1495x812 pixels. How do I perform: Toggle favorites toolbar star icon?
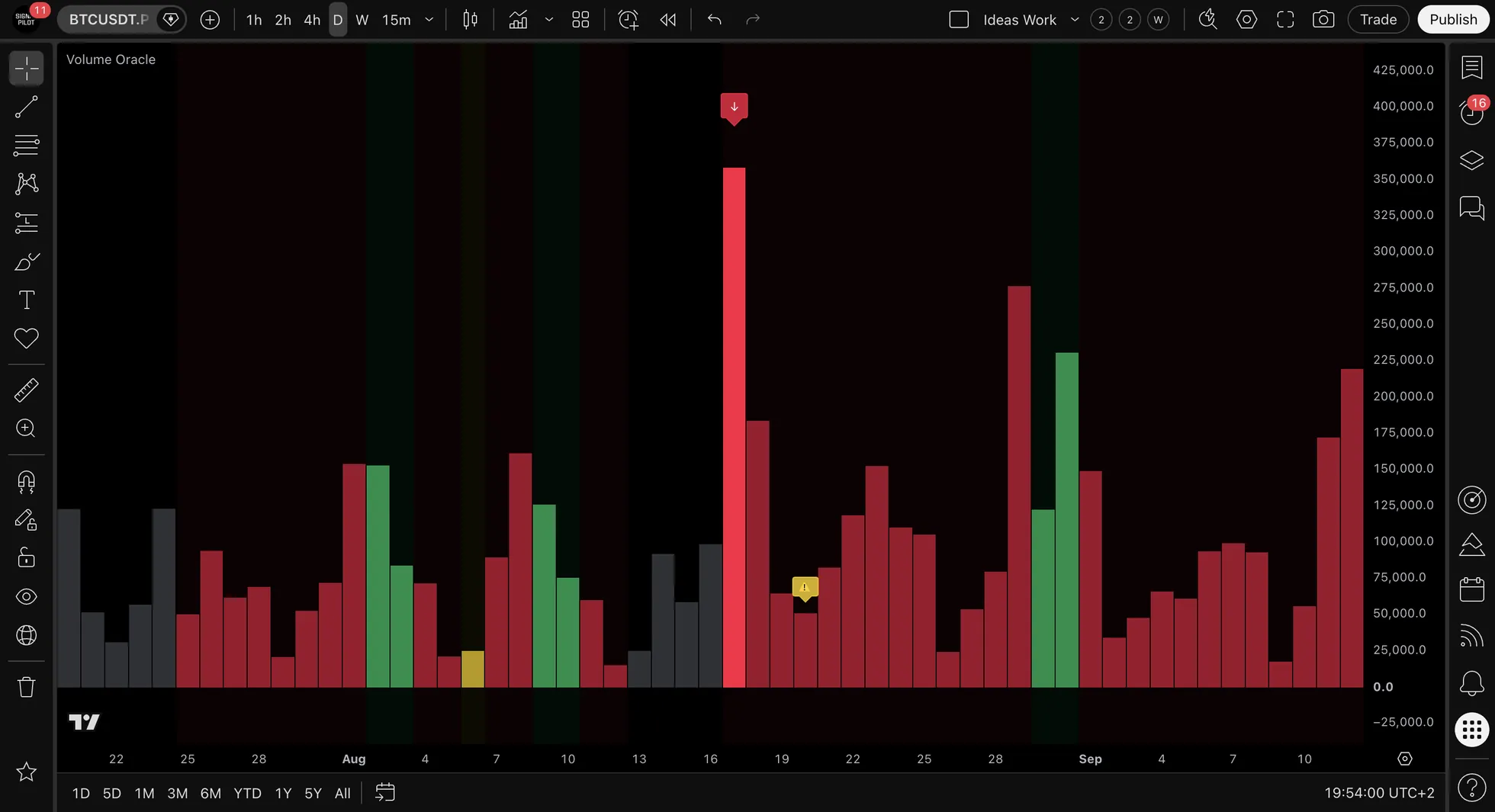pos(27,772)
